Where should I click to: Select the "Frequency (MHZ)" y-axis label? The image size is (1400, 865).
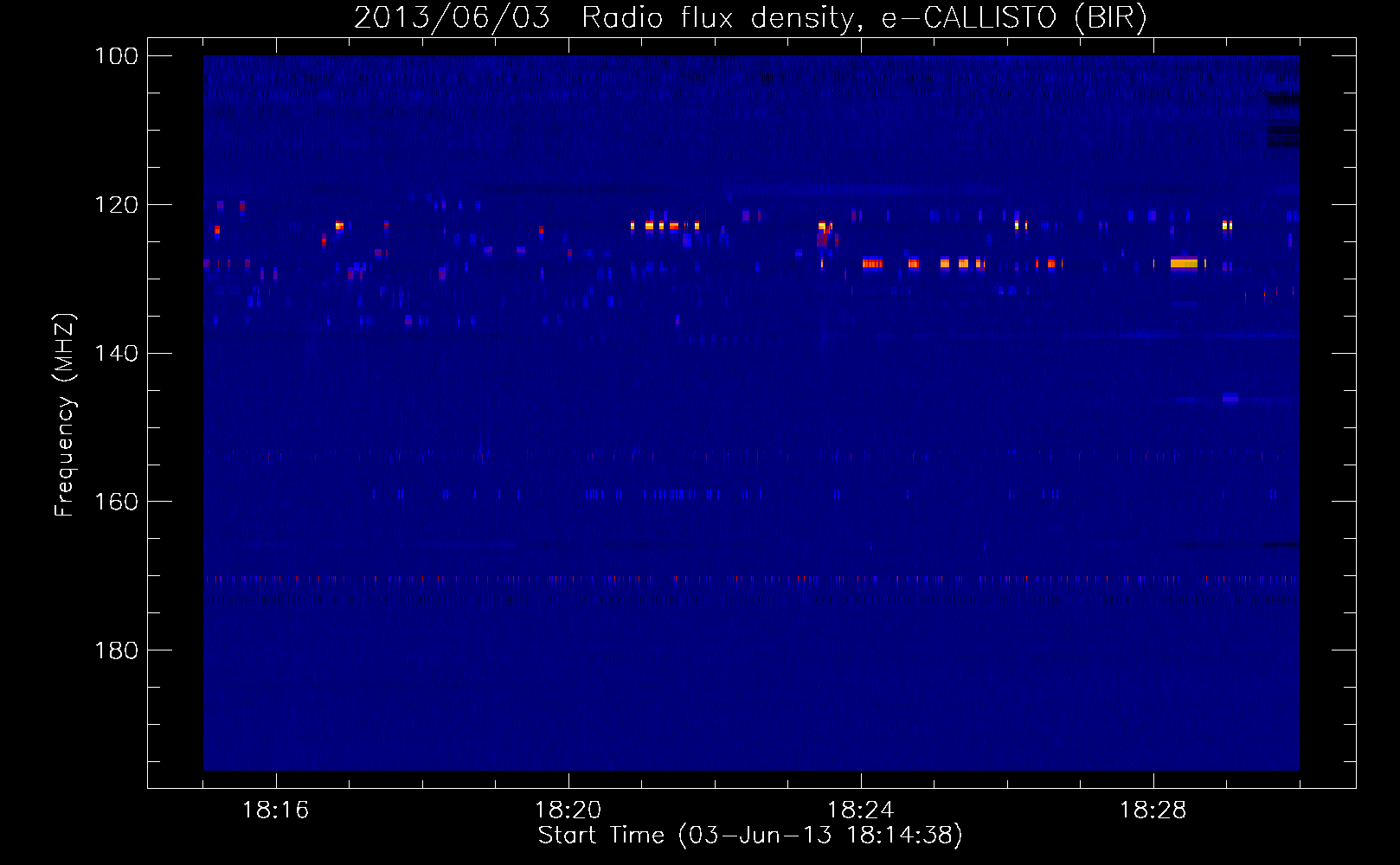pyautogui.click(x=65, y=414)
